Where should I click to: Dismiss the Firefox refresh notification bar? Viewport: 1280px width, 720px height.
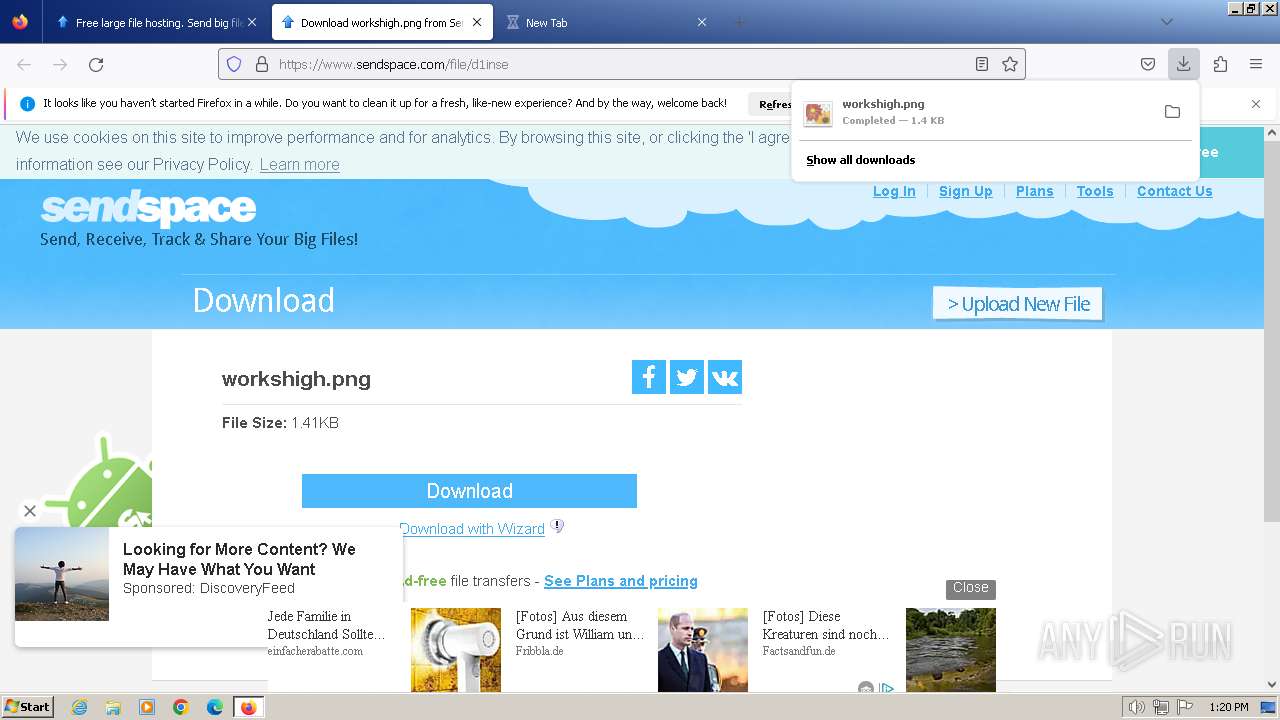tap(1256, 104)
